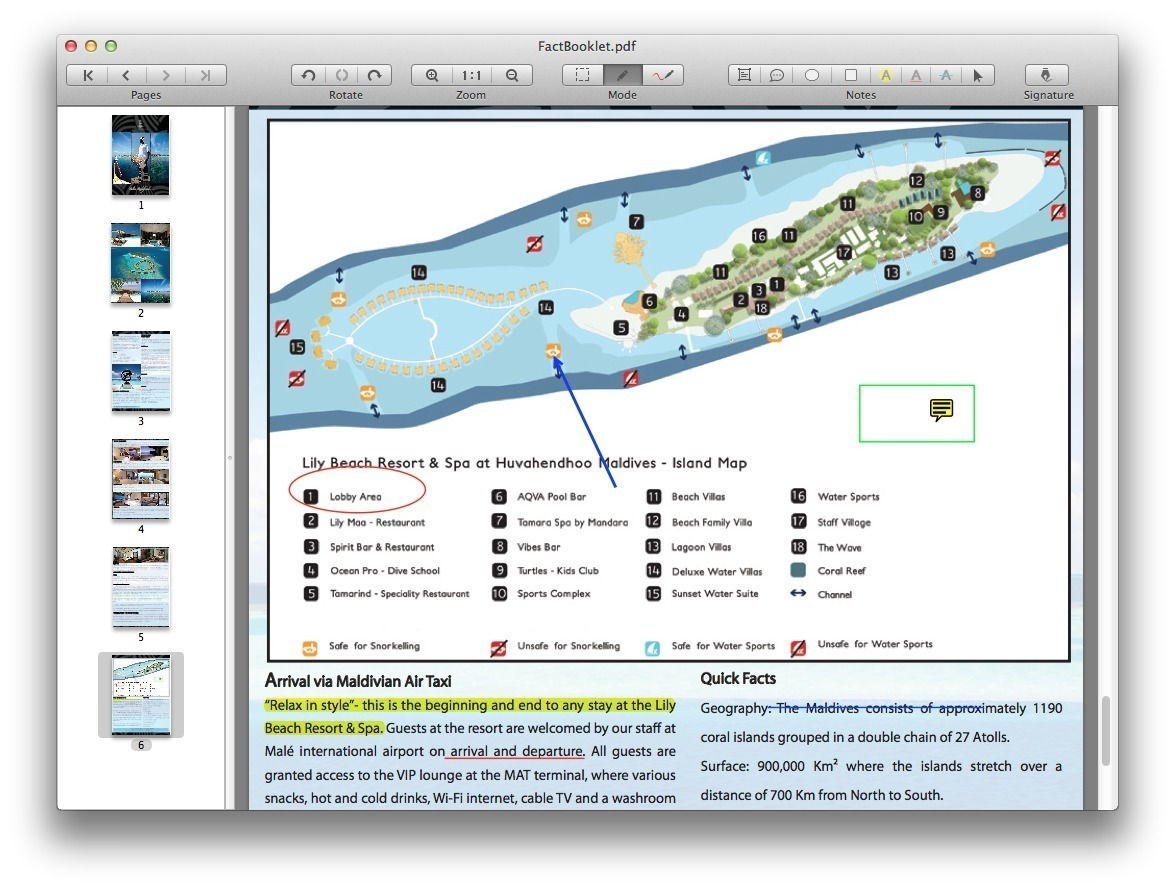The height and width of the screenshot is (889, 1175).
Task: Open the Signature tool
Action: [x=1046, y=74]
